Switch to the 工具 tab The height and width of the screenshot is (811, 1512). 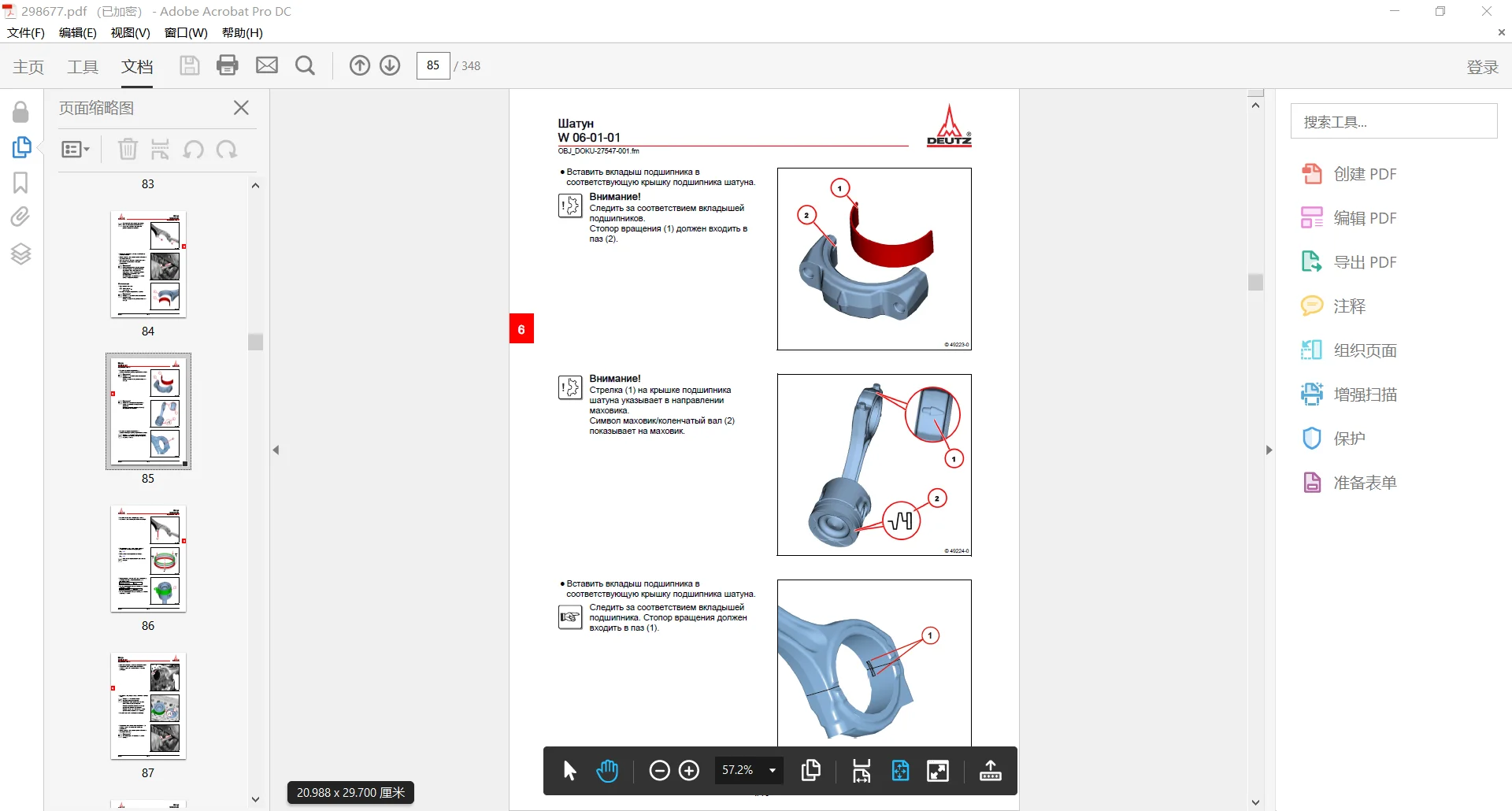[x=83, y=67]
